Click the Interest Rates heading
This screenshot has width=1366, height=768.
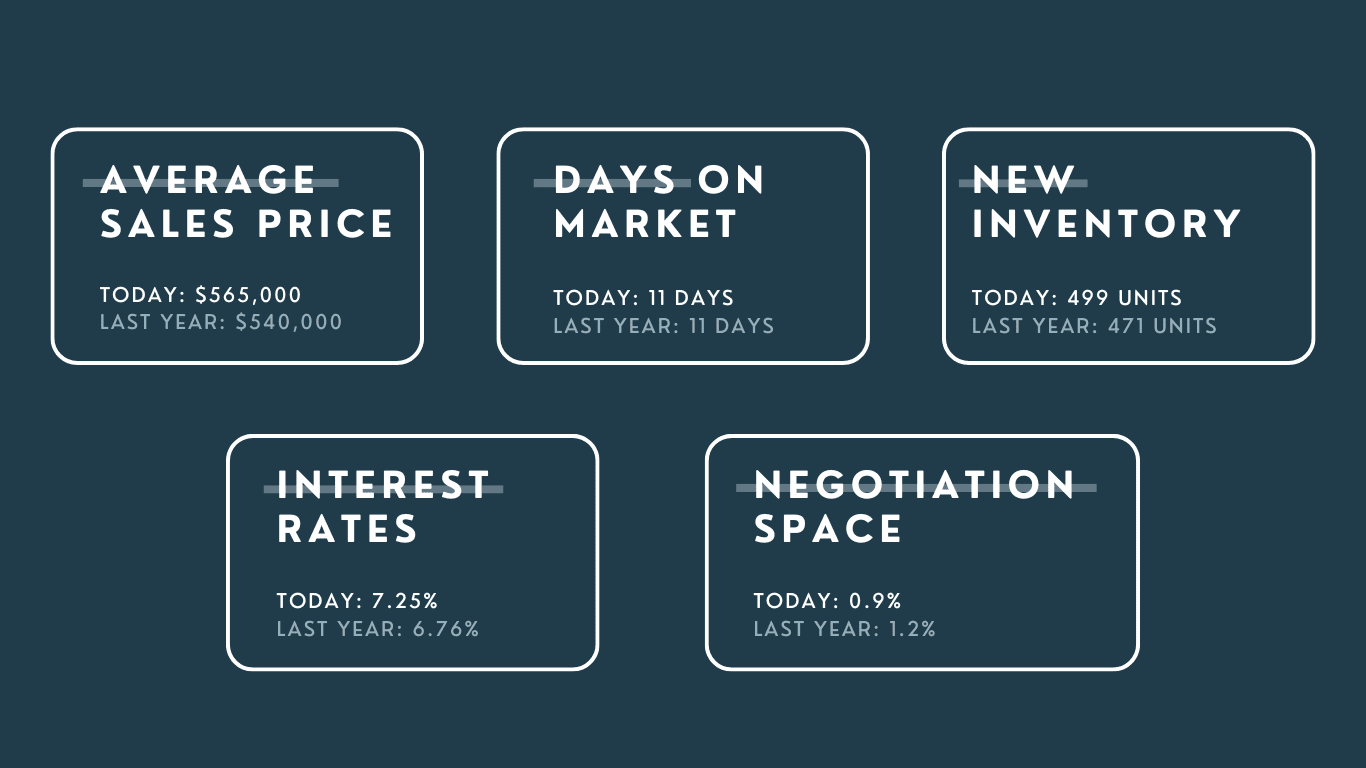(384, 507)
